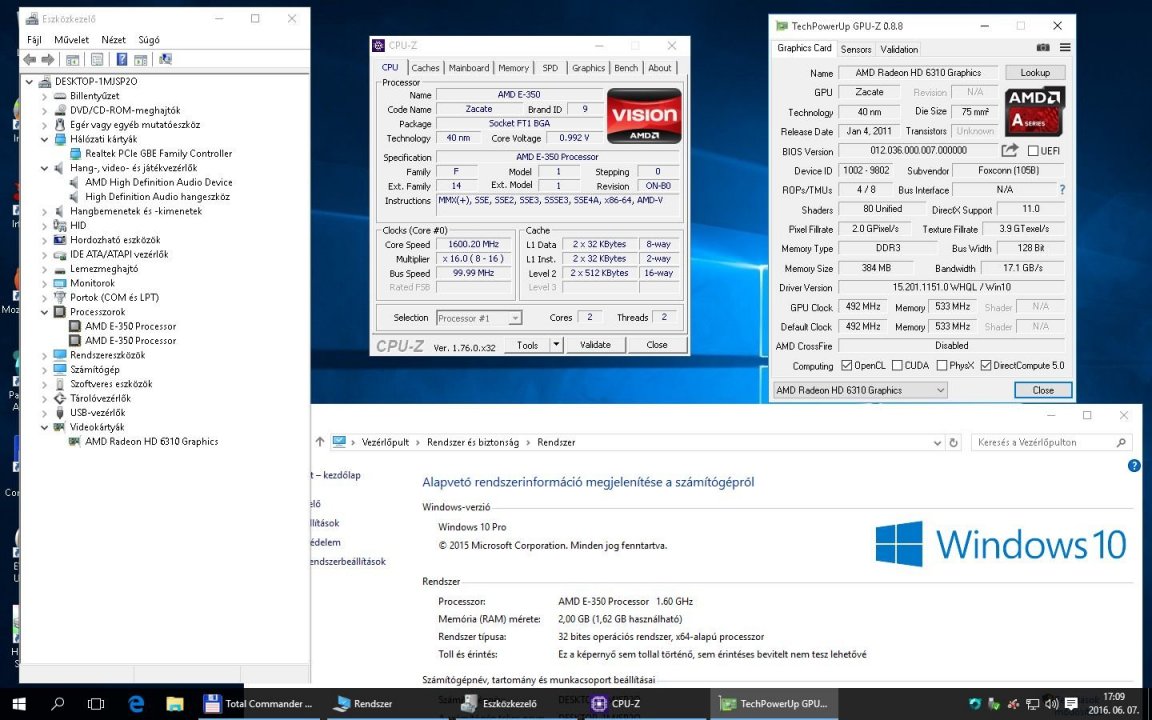The image size is (1152, 720).
Task: Open Action Center notification icon
Action: (x=1071, y=704)
